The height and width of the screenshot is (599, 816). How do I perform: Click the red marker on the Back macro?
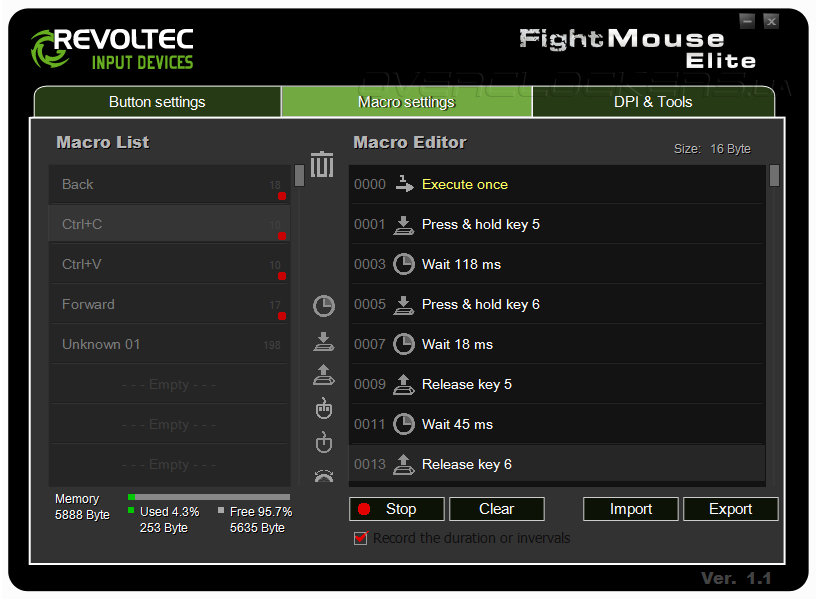[282, 196]
